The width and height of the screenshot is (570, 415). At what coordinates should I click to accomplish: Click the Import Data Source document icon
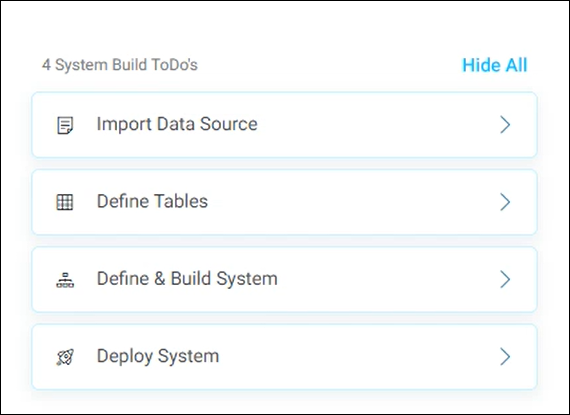pyautogui.click(x=65, y=125)
